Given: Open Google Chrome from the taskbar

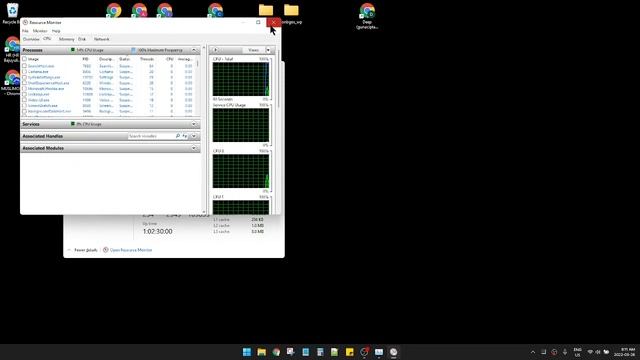Looking at the screenshot, I should [x=276, y=352].
